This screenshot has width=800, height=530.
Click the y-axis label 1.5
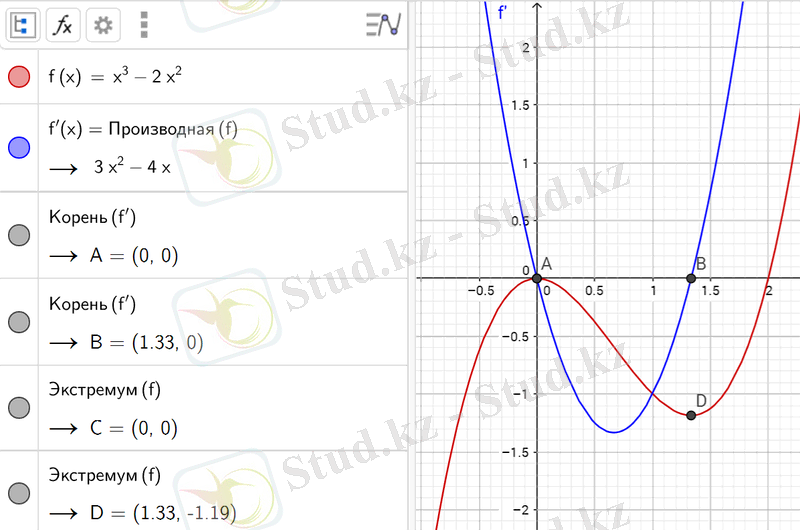(520, 105)
